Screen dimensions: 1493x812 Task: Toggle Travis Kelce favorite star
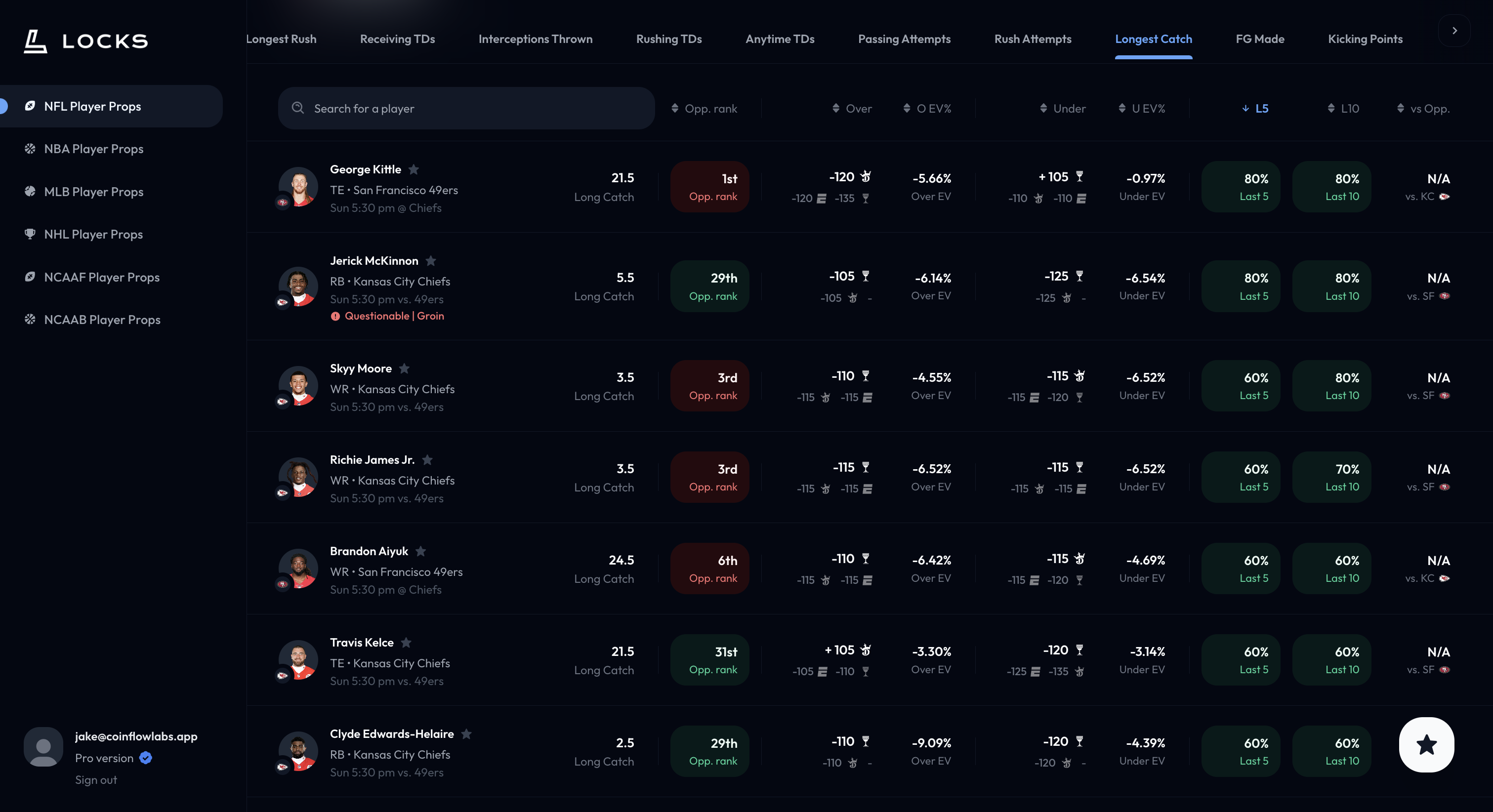(406, 642)
